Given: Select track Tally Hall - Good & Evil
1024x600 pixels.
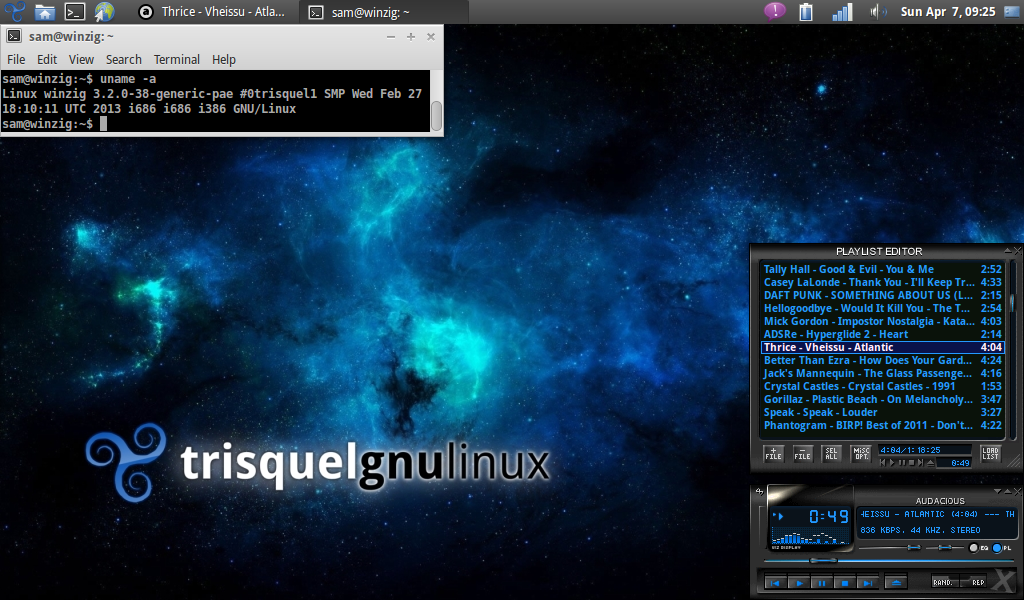Looking at the screenshot, I should coord(882,269).
